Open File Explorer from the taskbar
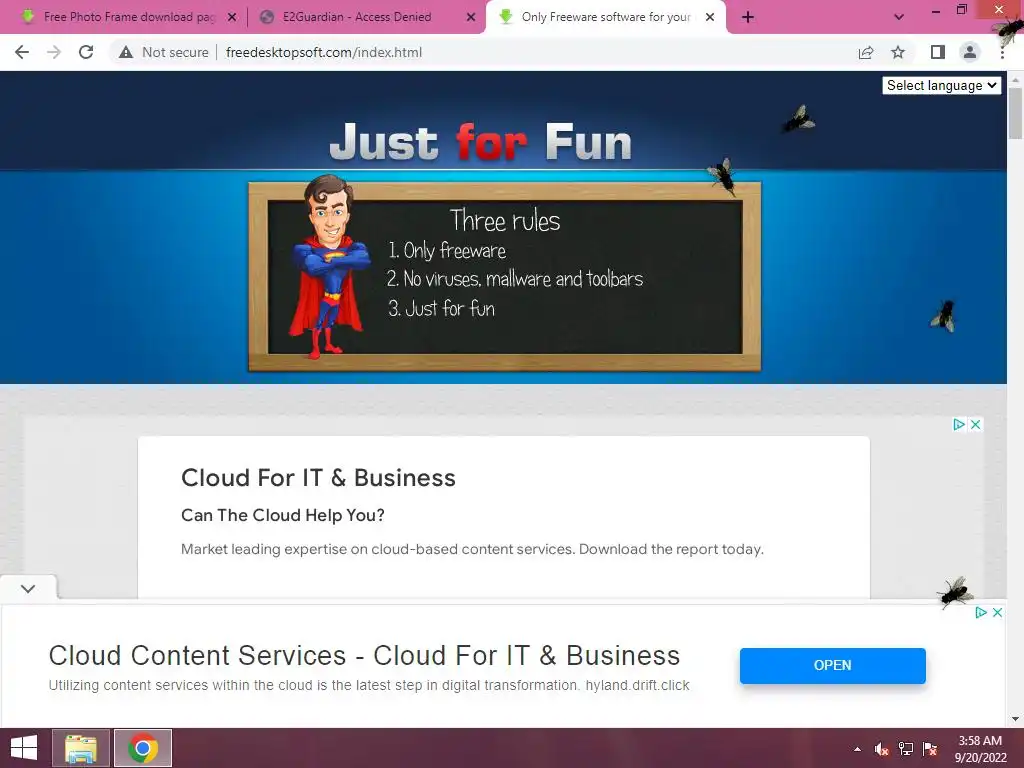This screenshot has height=768, width=1024. click(81, 748)
